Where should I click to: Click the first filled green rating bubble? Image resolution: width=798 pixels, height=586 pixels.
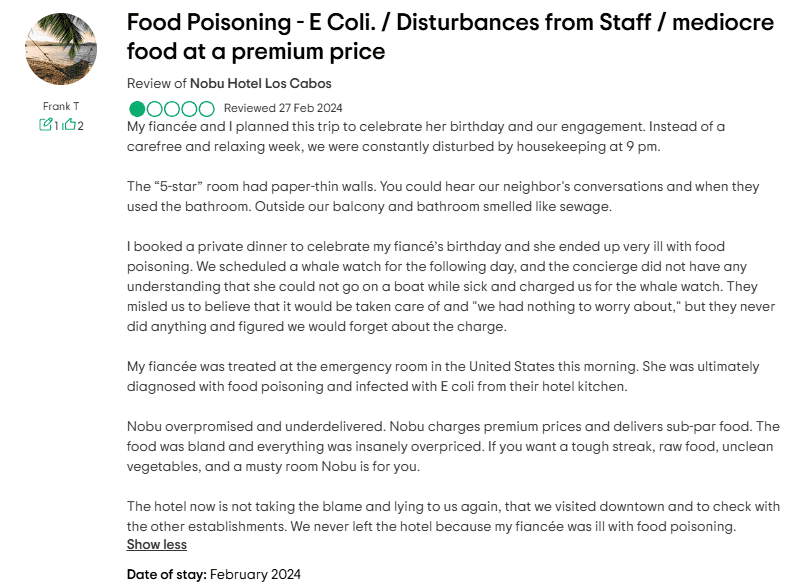[136, 108]
